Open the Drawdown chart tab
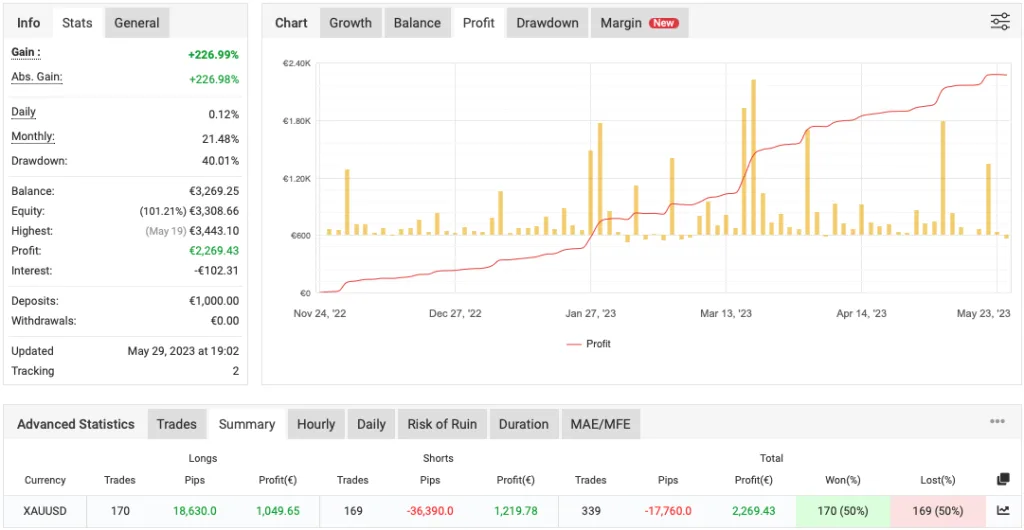The image size is (1024, 530). pyautogui.click(x=547, y=23)
